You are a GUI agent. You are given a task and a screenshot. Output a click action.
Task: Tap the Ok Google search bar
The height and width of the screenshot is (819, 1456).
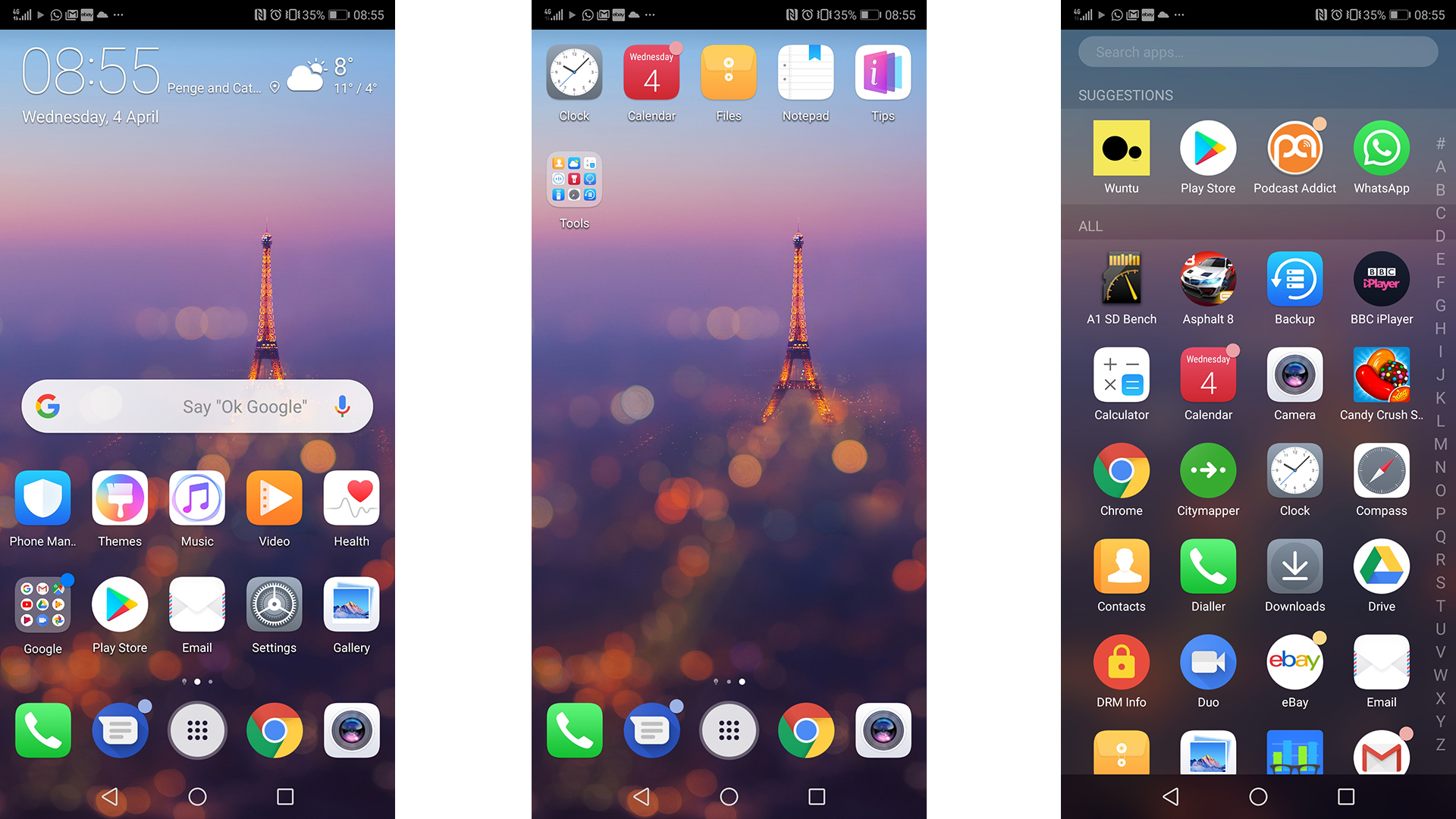(198, 407)
